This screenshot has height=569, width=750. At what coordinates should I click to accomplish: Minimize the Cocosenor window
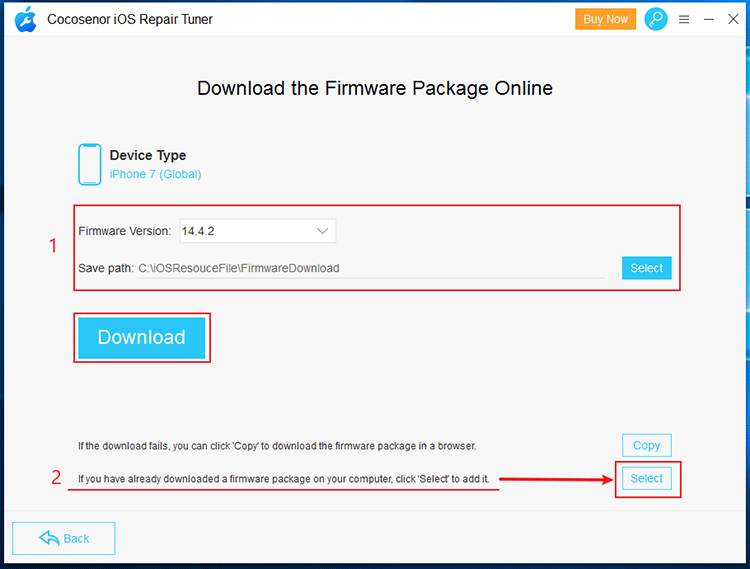pos(708,19)
